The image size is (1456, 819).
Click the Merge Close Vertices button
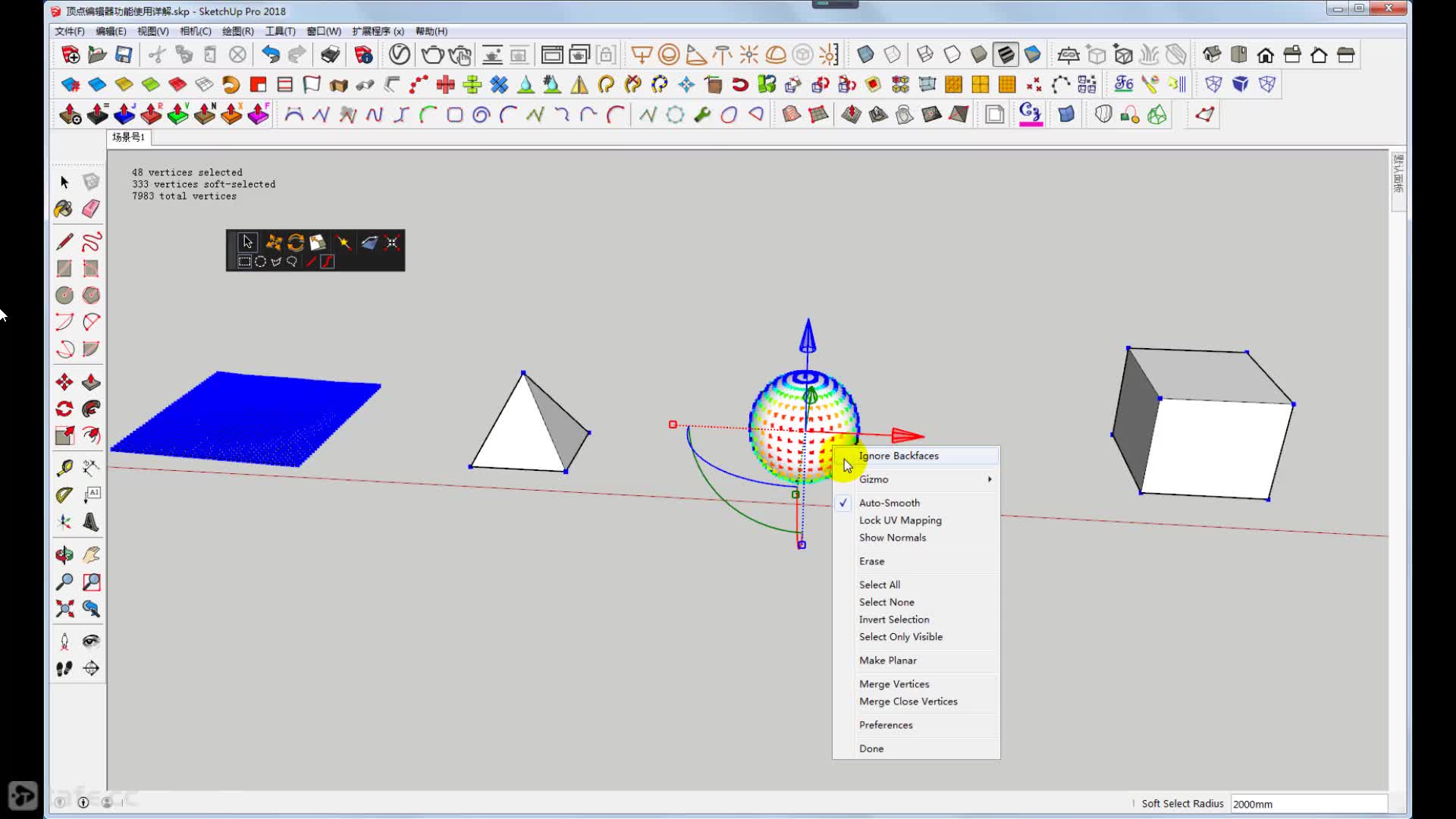tap(908, 701)
